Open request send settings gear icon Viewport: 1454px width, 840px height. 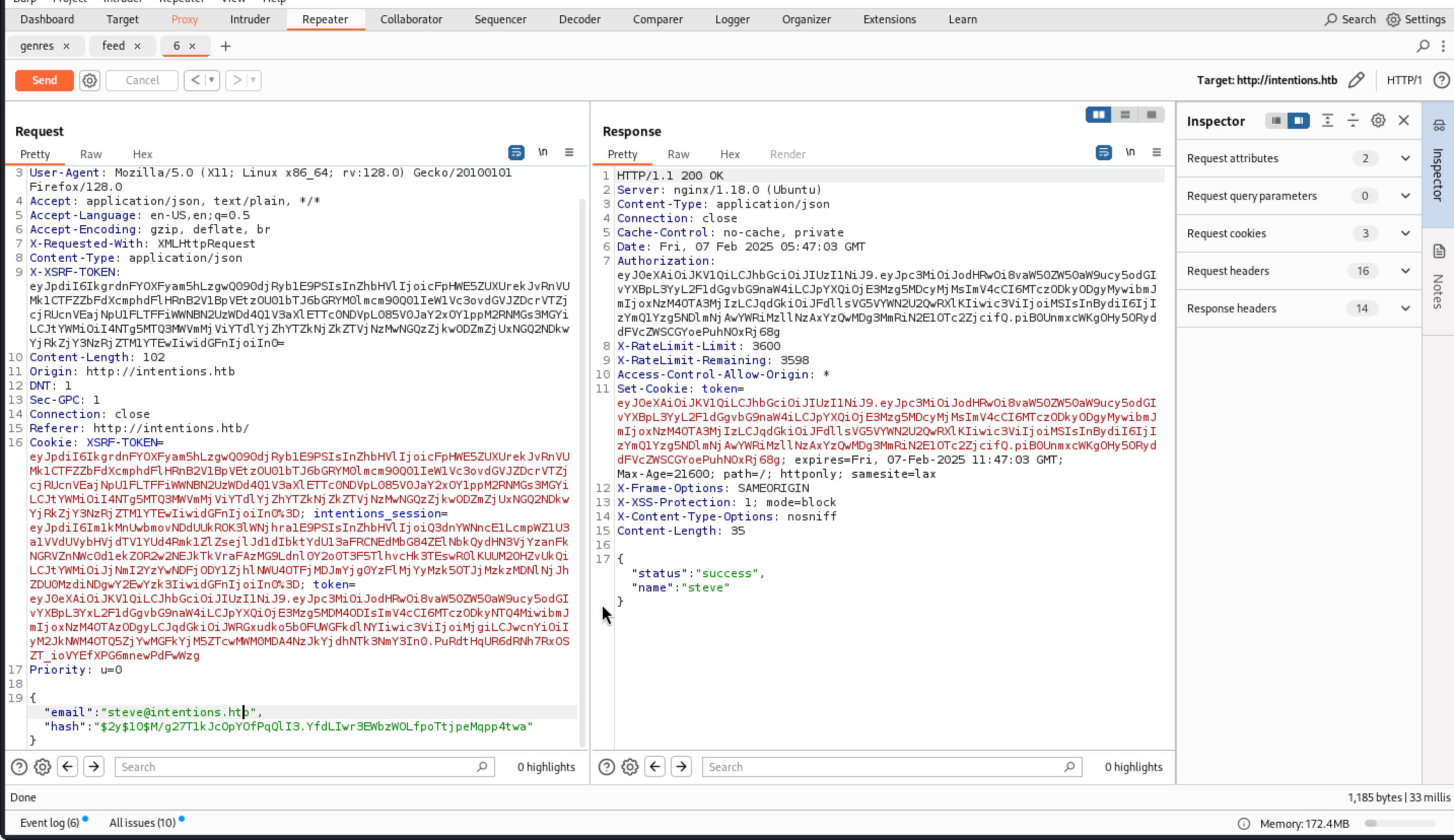pos(89,80)
